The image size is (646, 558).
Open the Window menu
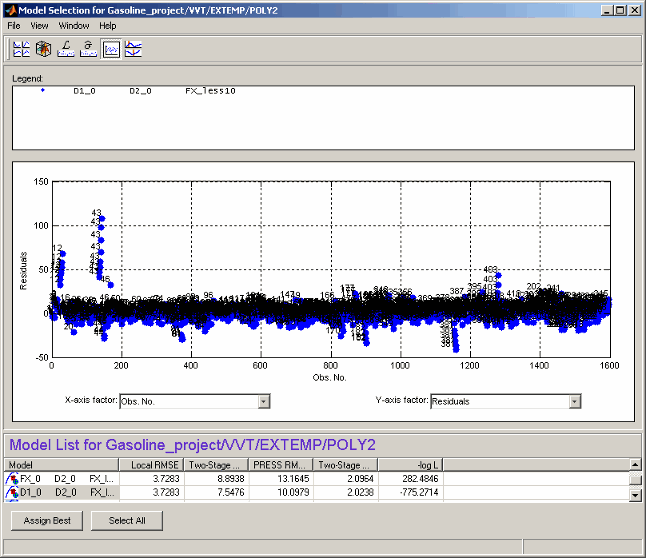tap(73, 25)
